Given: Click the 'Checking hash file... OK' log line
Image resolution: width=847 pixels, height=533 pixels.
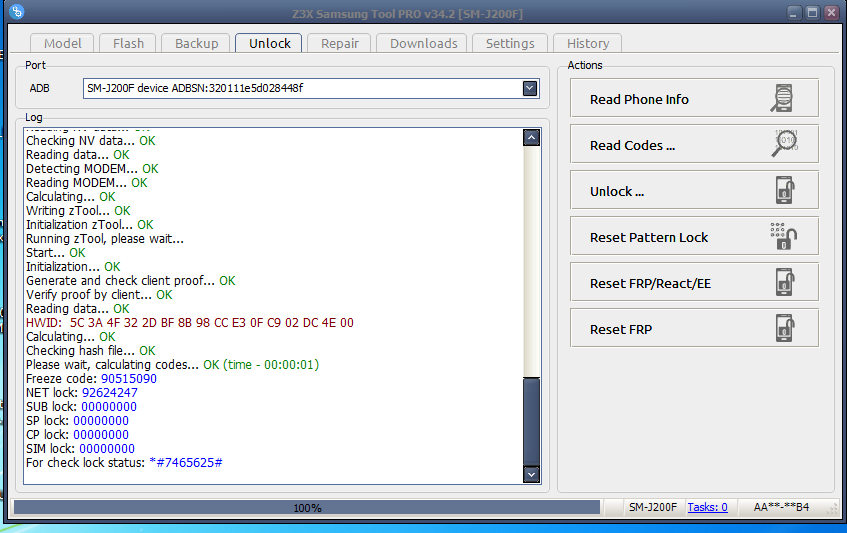Looking at the screenshot, I should (x=91, y=350).
